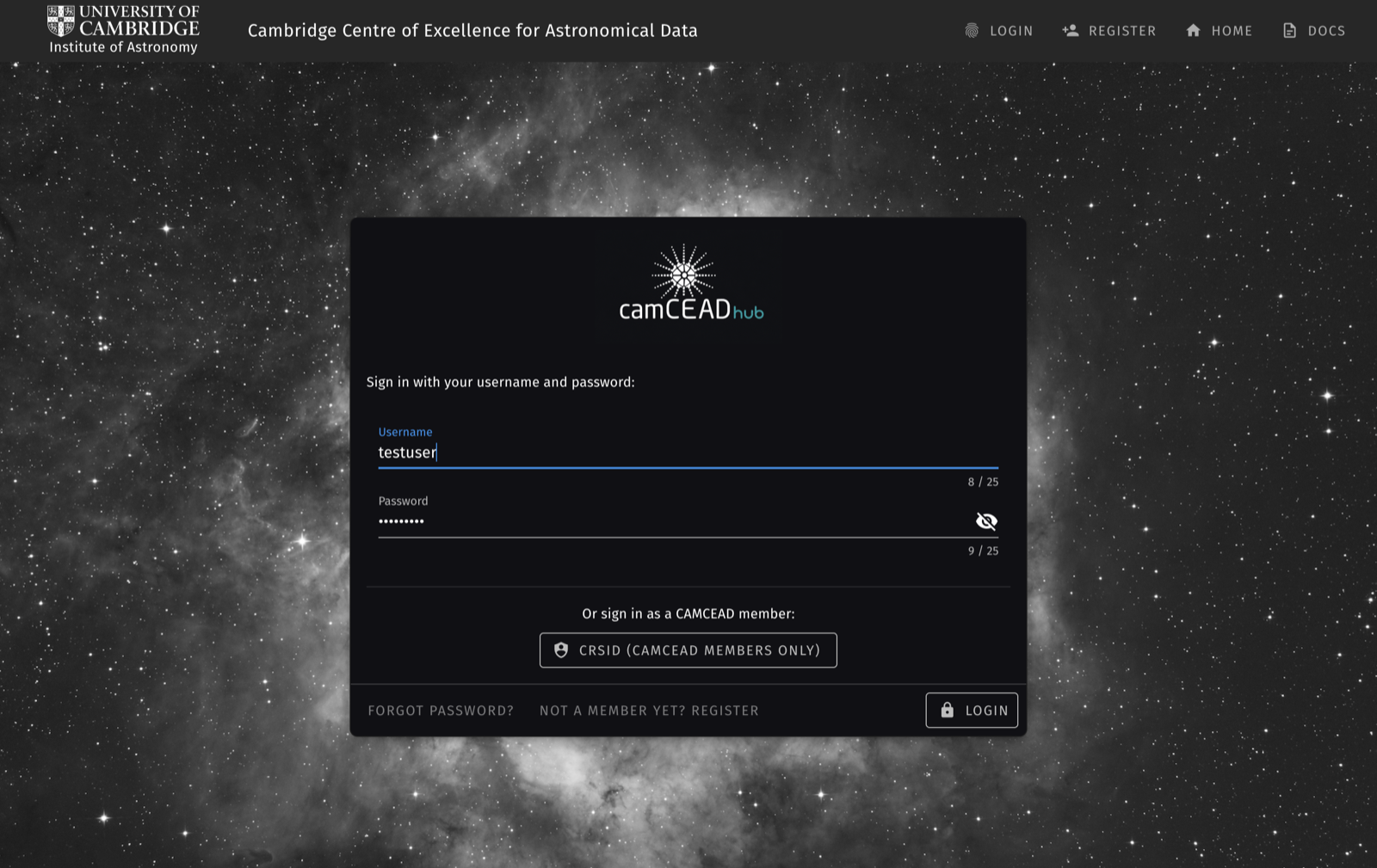Click the '8 / 25' username character counter
Image resolution: width=1377 pixels, height=868 pixels.
983,482
